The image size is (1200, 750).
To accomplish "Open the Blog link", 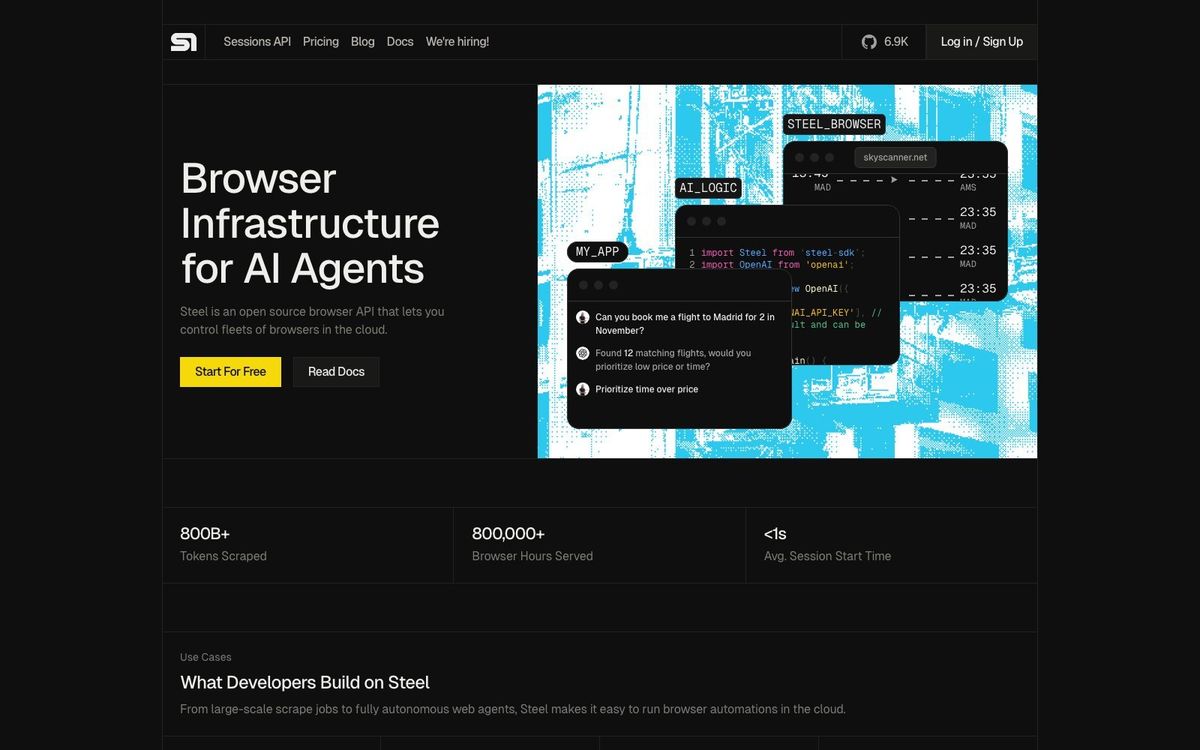I will [x=363, y=42].
